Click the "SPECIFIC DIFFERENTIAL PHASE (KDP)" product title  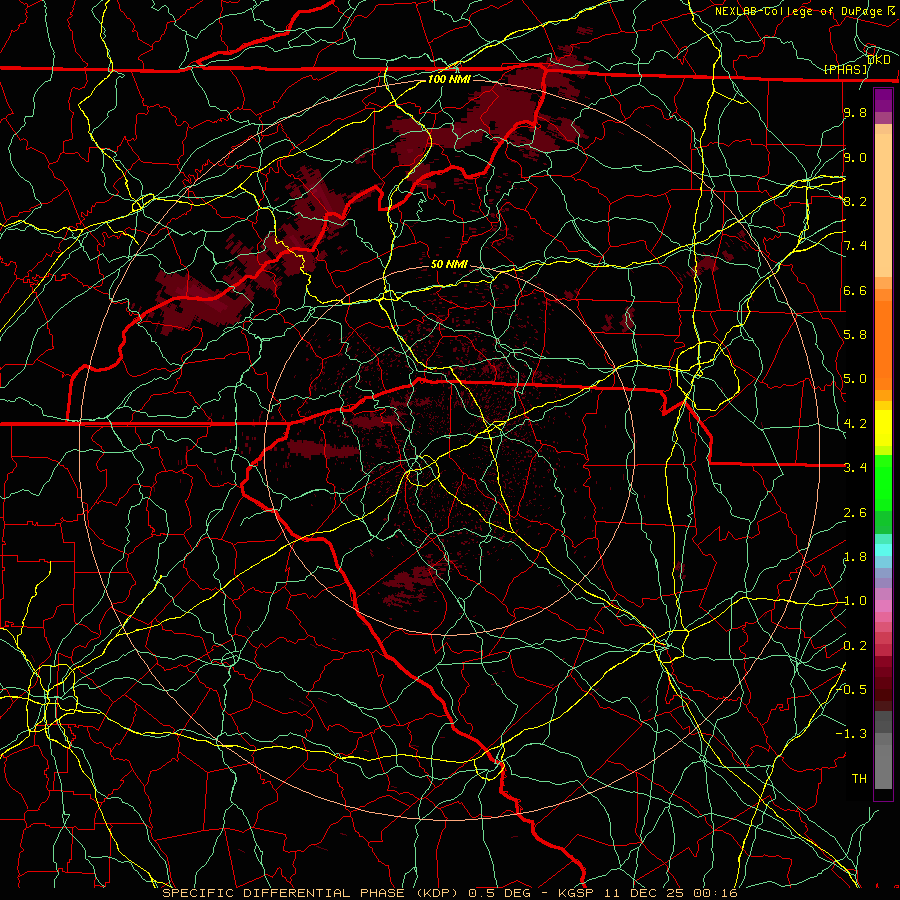click(x=310, y=893)
